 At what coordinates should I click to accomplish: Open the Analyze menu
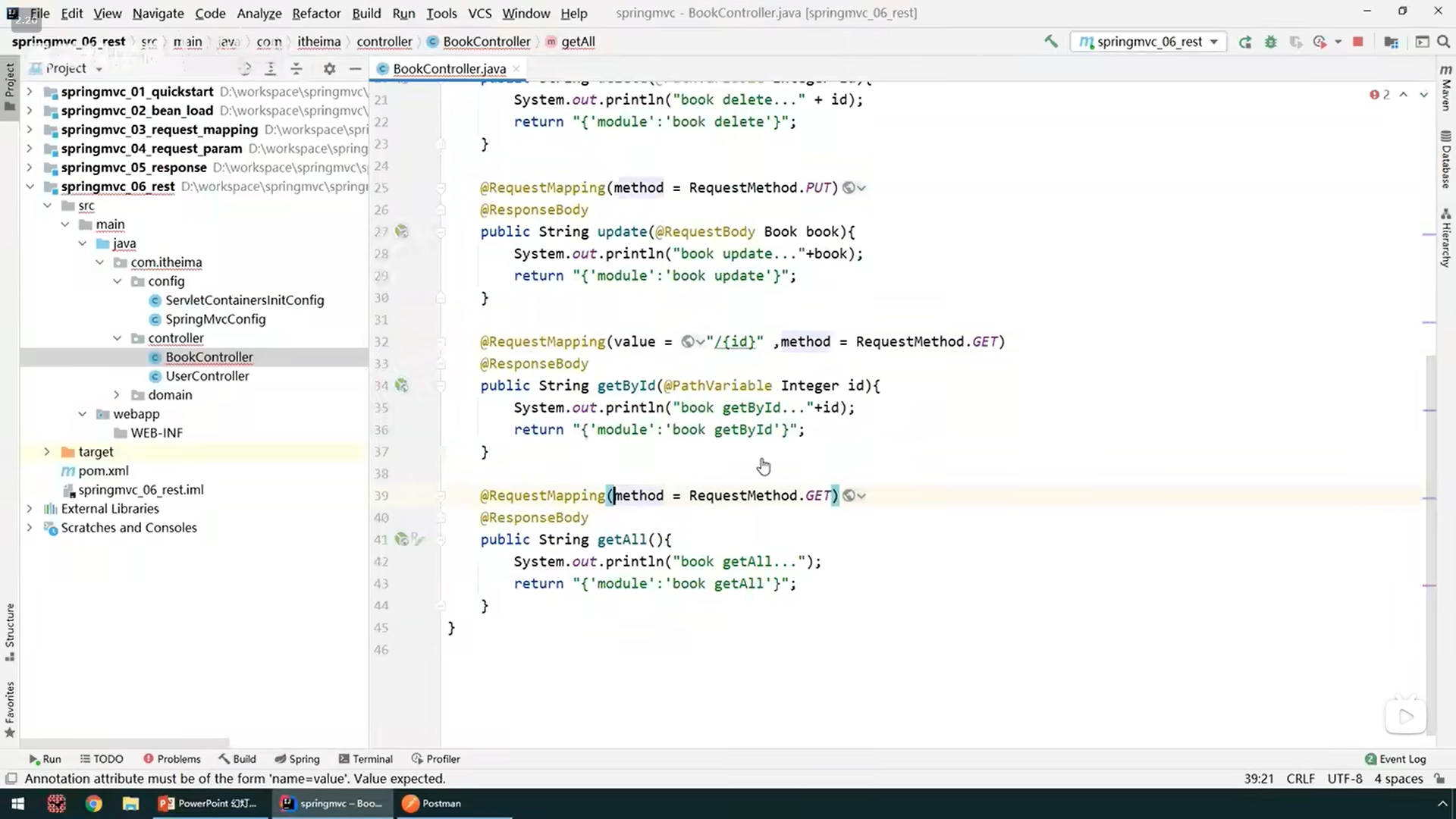point(259,13)
